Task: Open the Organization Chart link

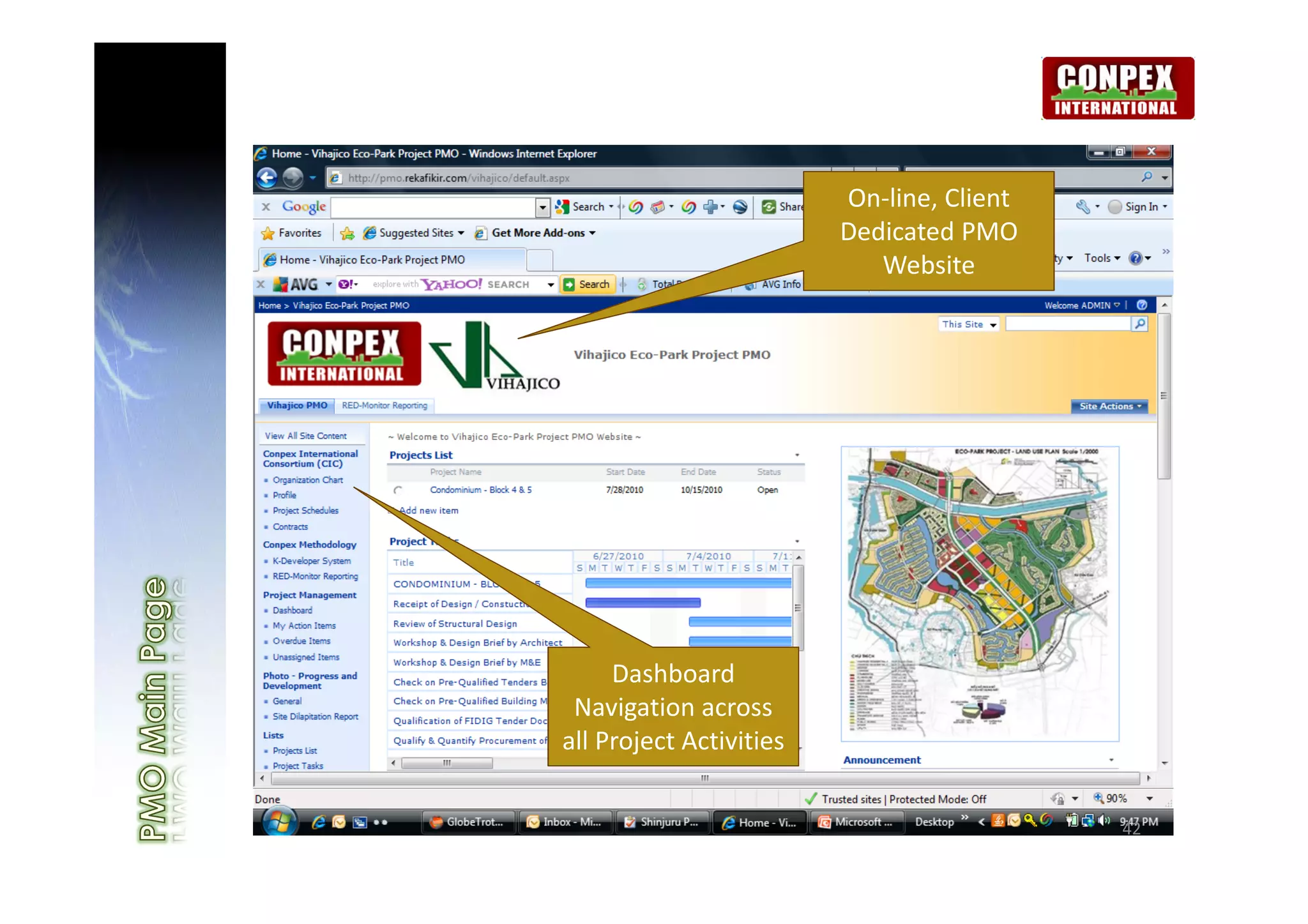Action: (x=308, y=480)
